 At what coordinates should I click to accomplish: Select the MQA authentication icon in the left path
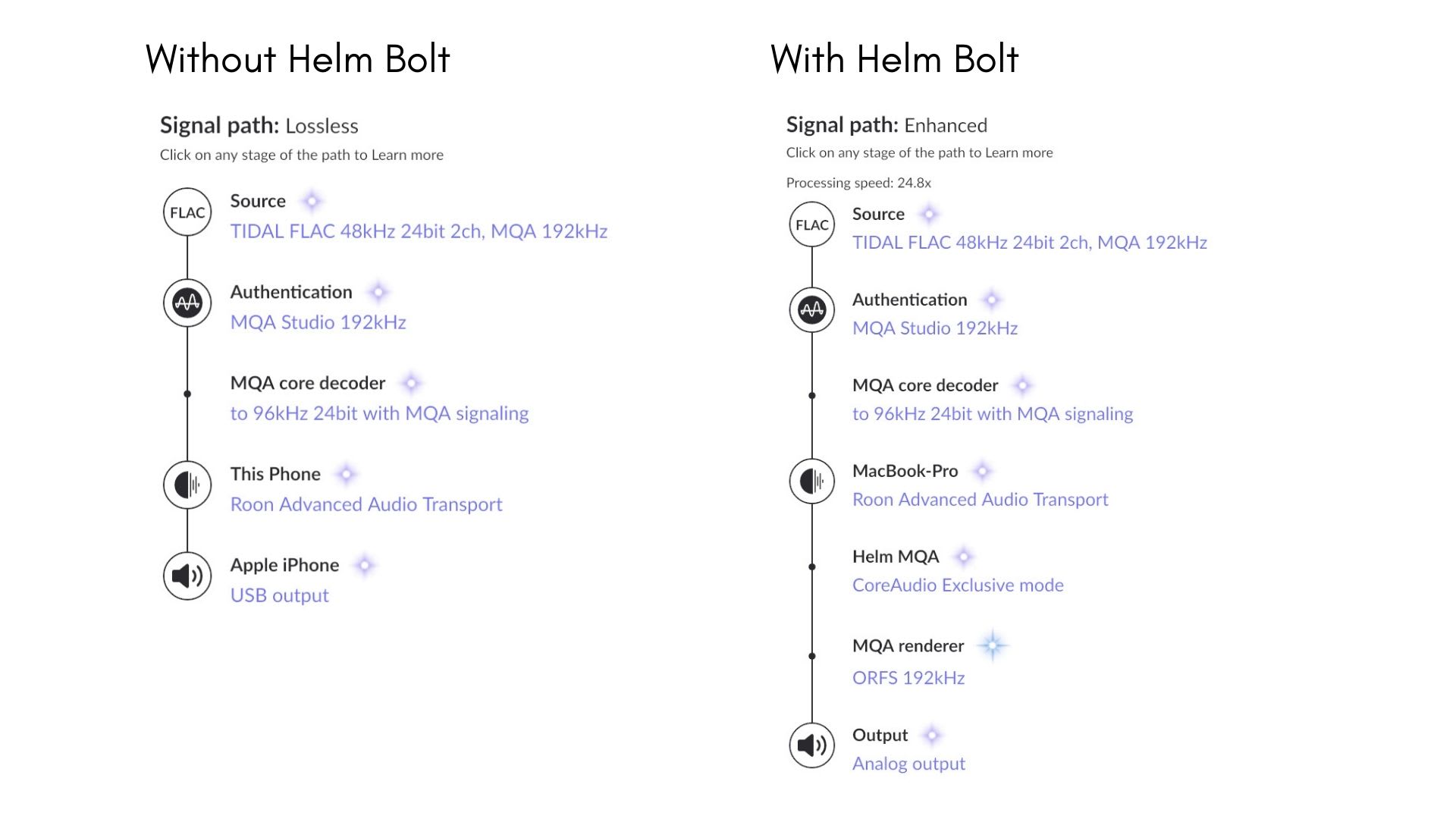(x=187, y=303)
